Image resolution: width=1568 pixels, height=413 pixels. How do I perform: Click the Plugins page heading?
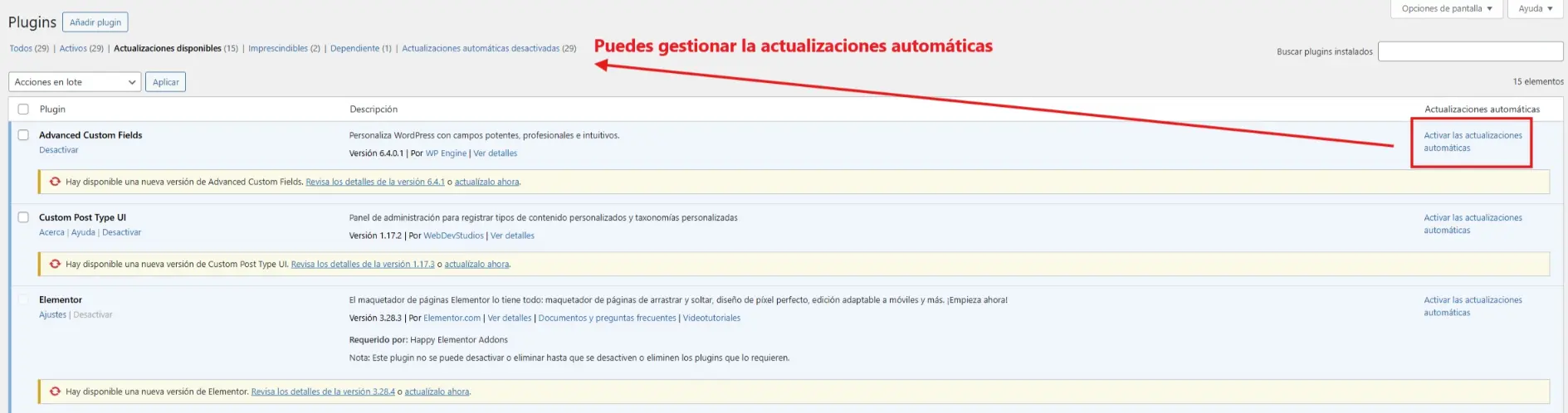[x=32, y=22]
